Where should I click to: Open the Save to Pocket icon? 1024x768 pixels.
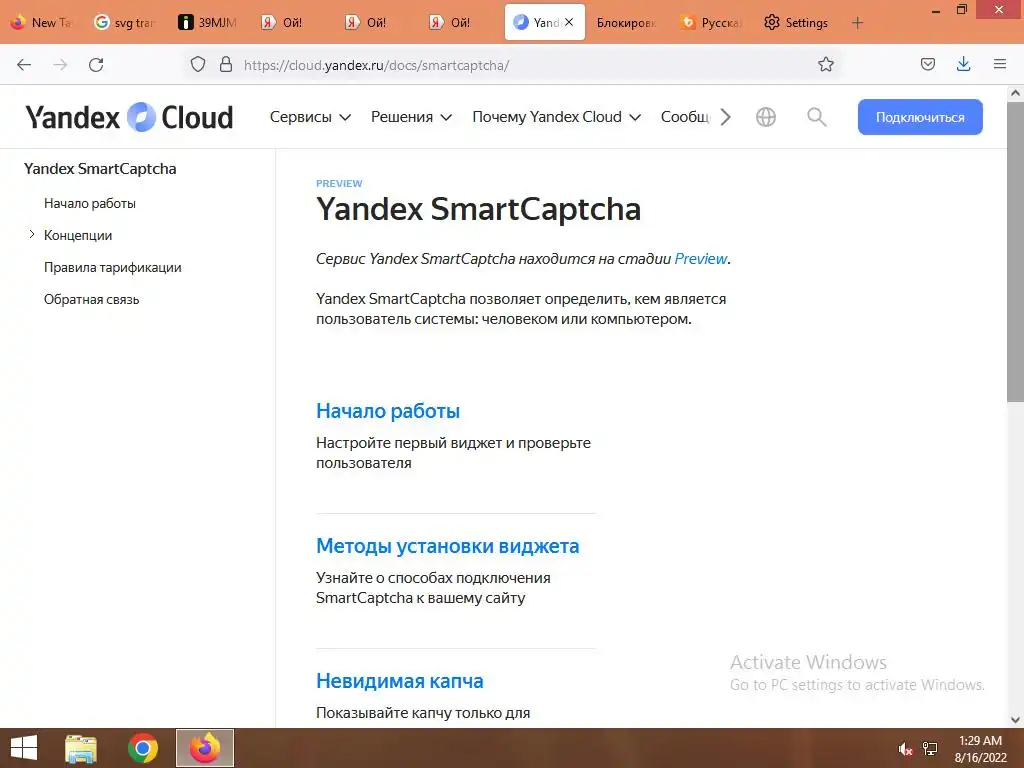pyautogui.click(x=927, y=64)
